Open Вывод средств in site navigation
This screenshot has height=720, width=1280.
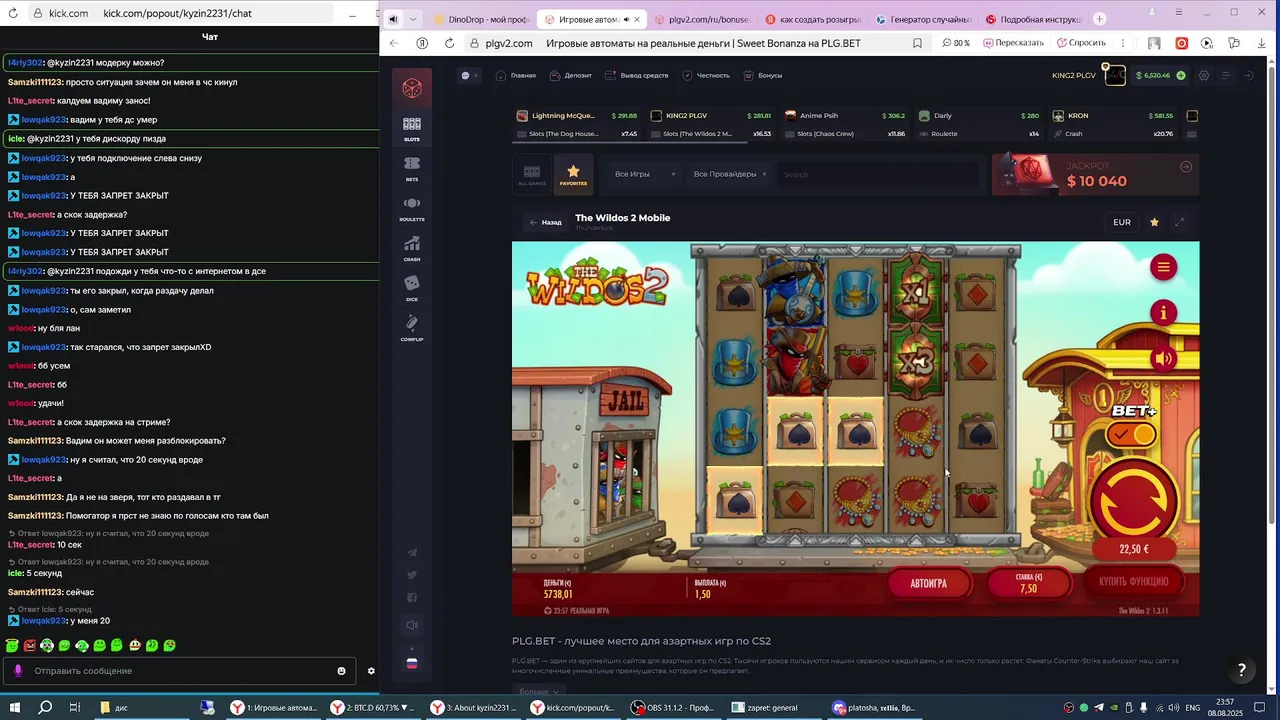[637, 76]
